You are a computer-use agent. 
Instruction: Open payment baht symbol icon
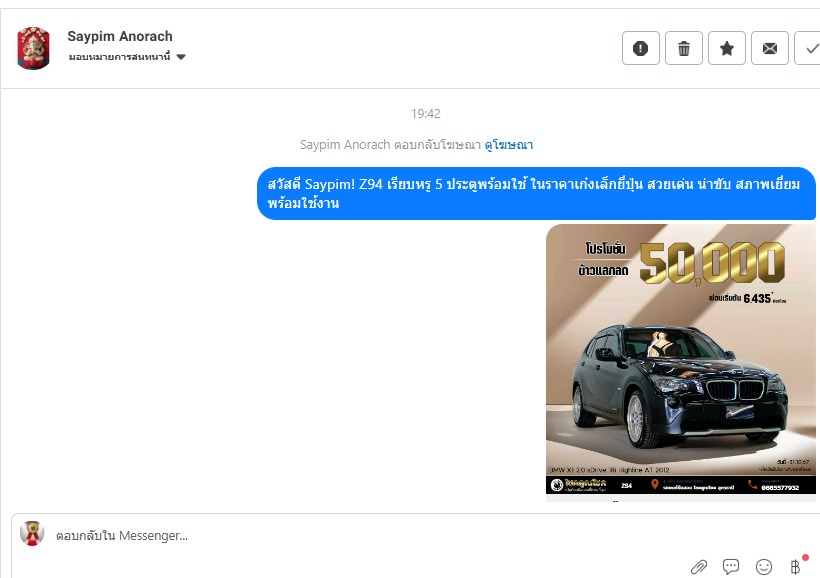point(795,566)
